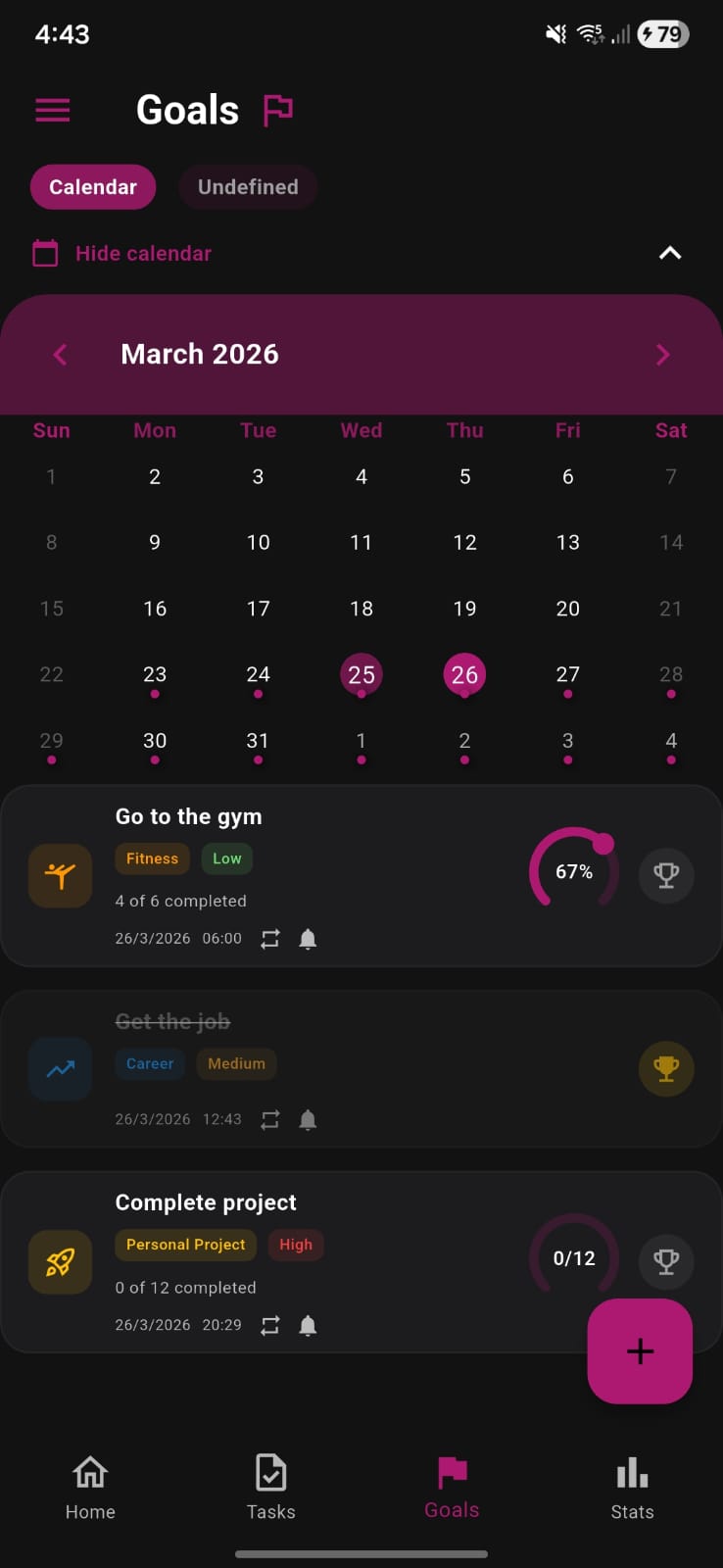Toggle the trophy on Complete project

point(666,1260)
